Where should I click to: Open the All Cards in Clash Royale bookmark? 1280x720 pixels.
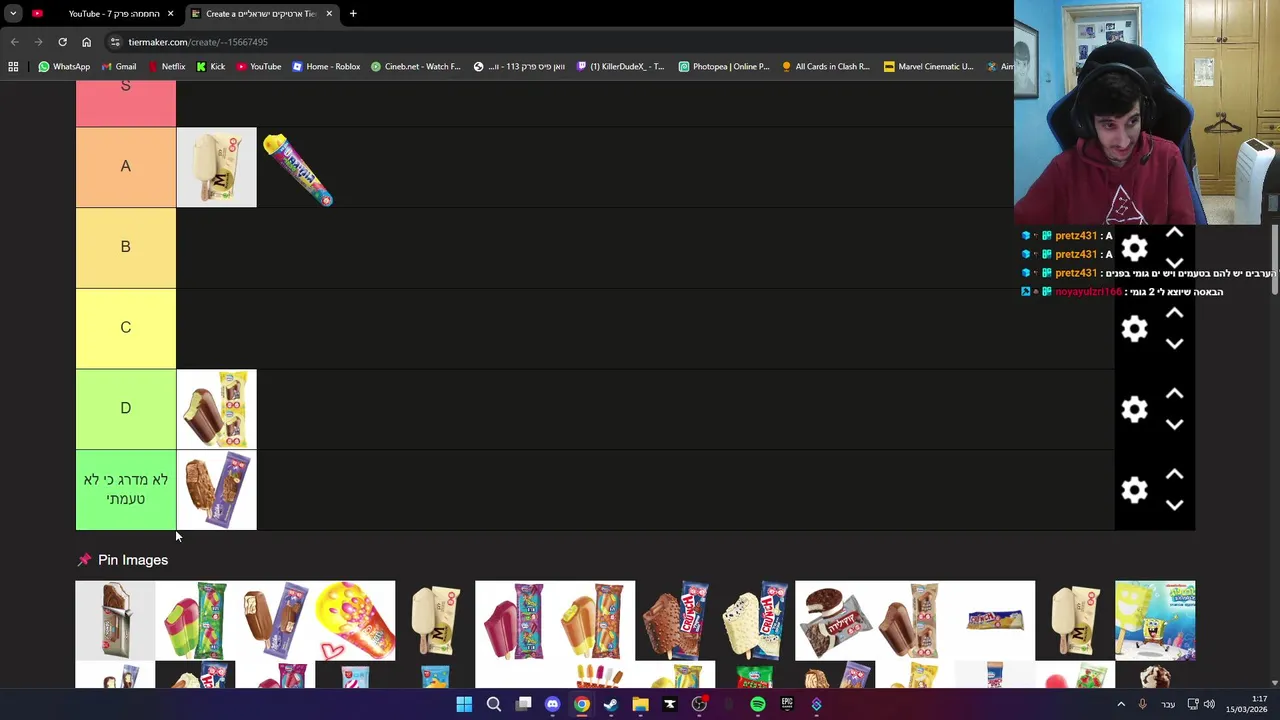click(826, 67)
